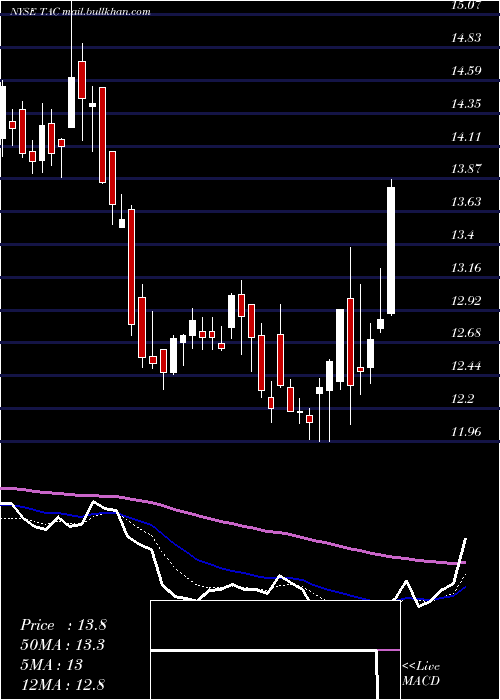Click the tall white last candlestick near 13.87
The image size is (500, 700).
pyautogui.click(x=391, y=250)
